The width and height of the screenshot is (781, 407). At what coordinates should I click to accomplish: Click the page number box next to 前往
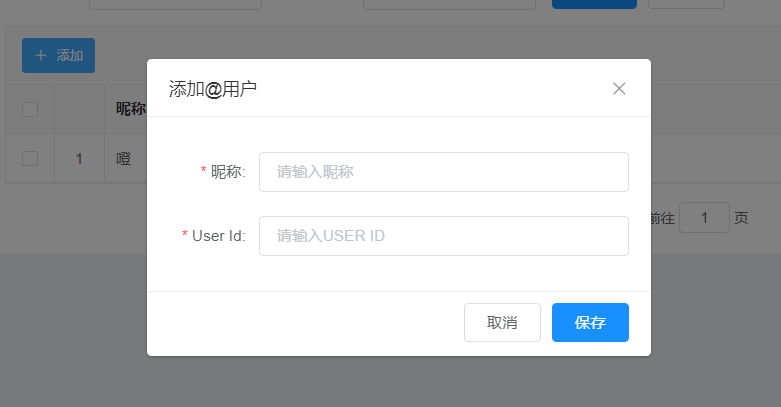704,217
